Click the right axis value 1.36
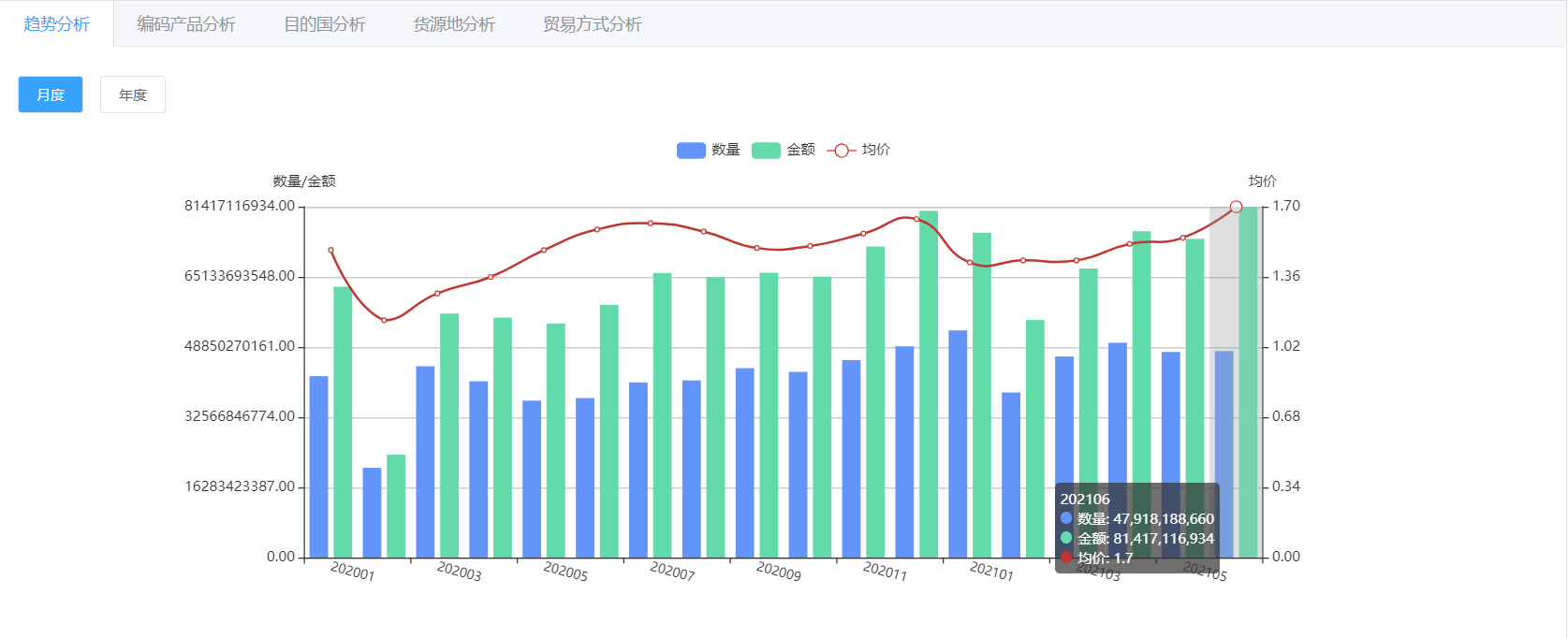Viewport: 1568px width, 638px height. pyautogui.click(x=1286, y=276)
